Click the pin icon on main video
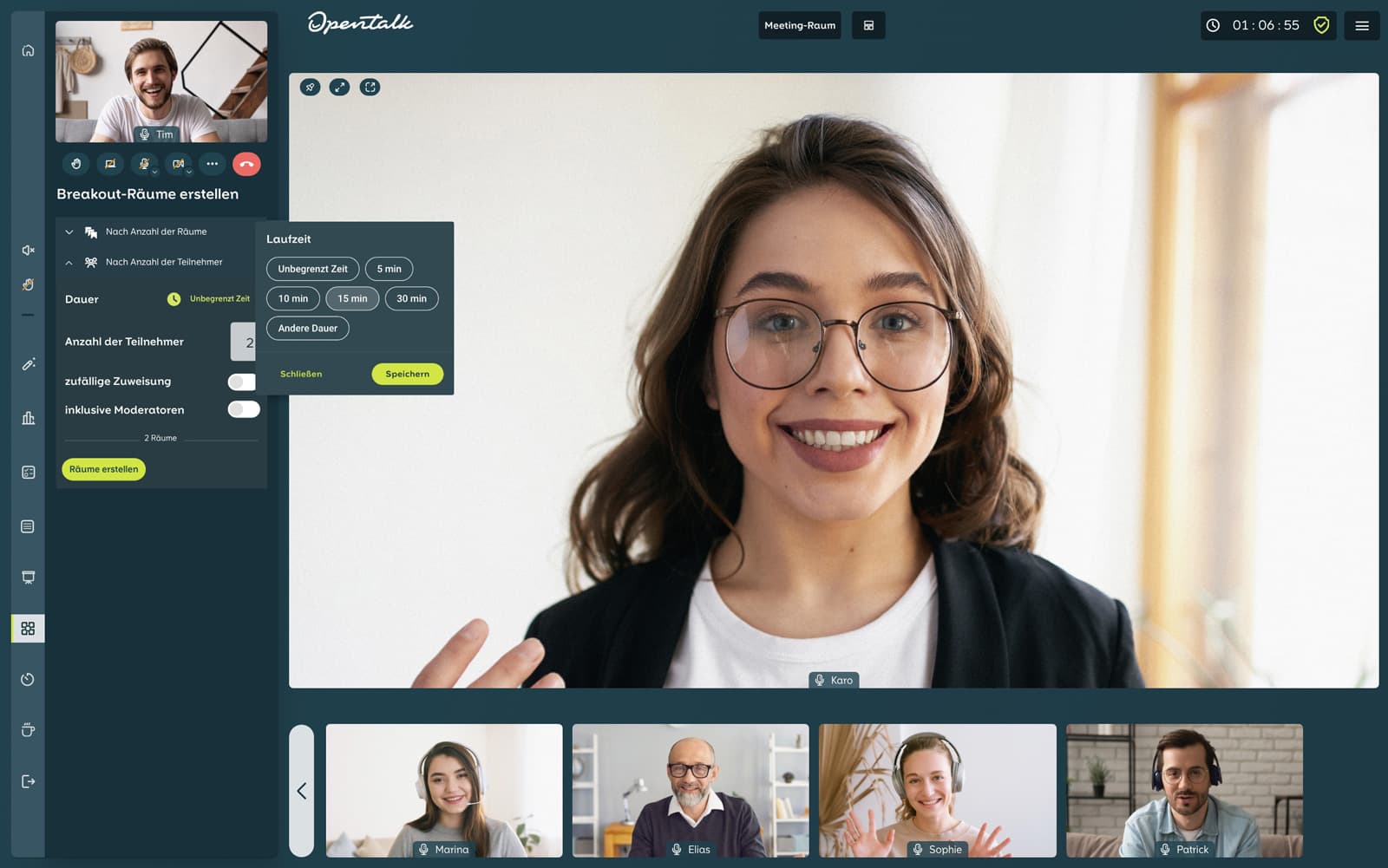Image resolution: width=1388 pixels, height=868 pixels. pos(310,87)
